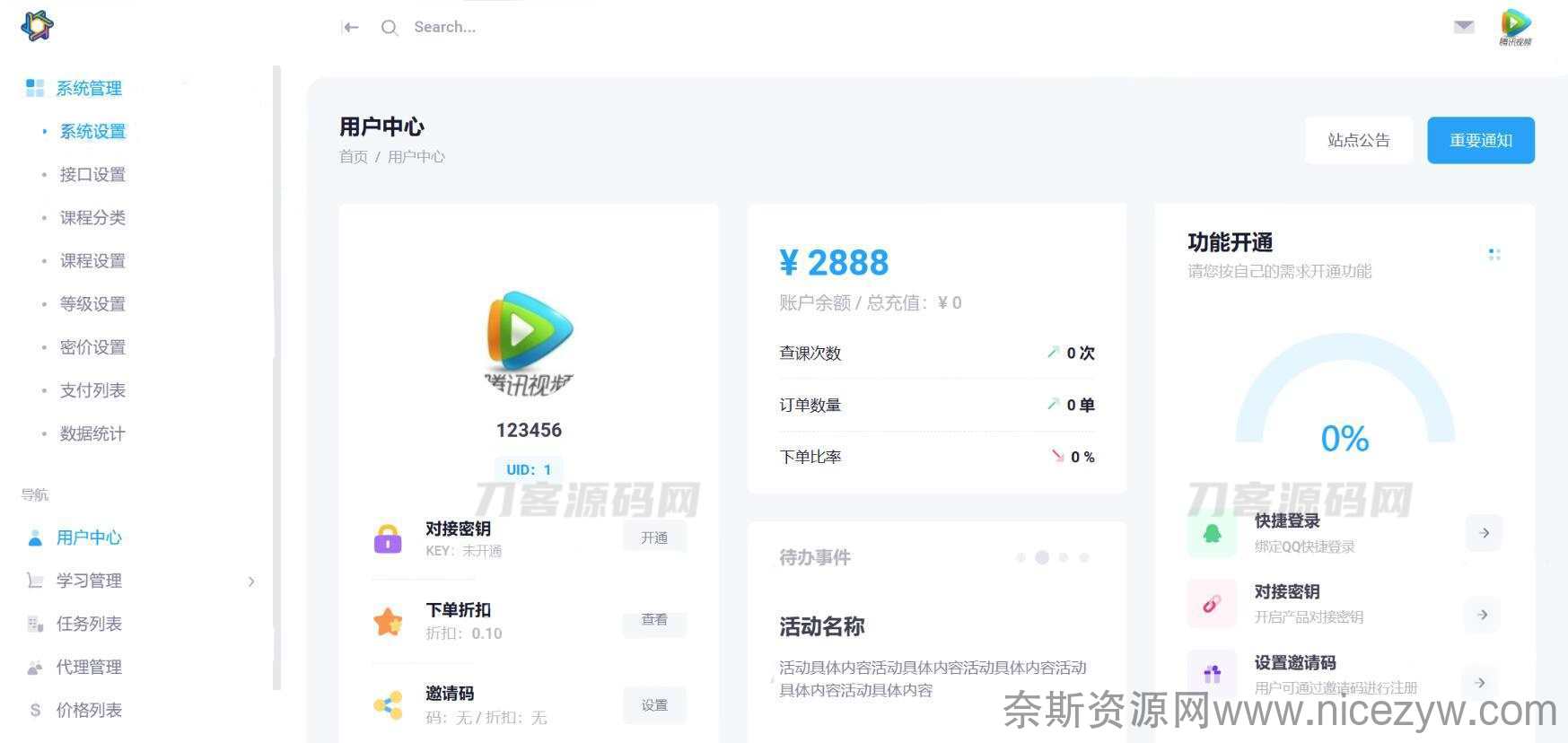1568x743 pixels.
Task: Click the app logo in top-left corner
Action: click(x=37, y=26)
